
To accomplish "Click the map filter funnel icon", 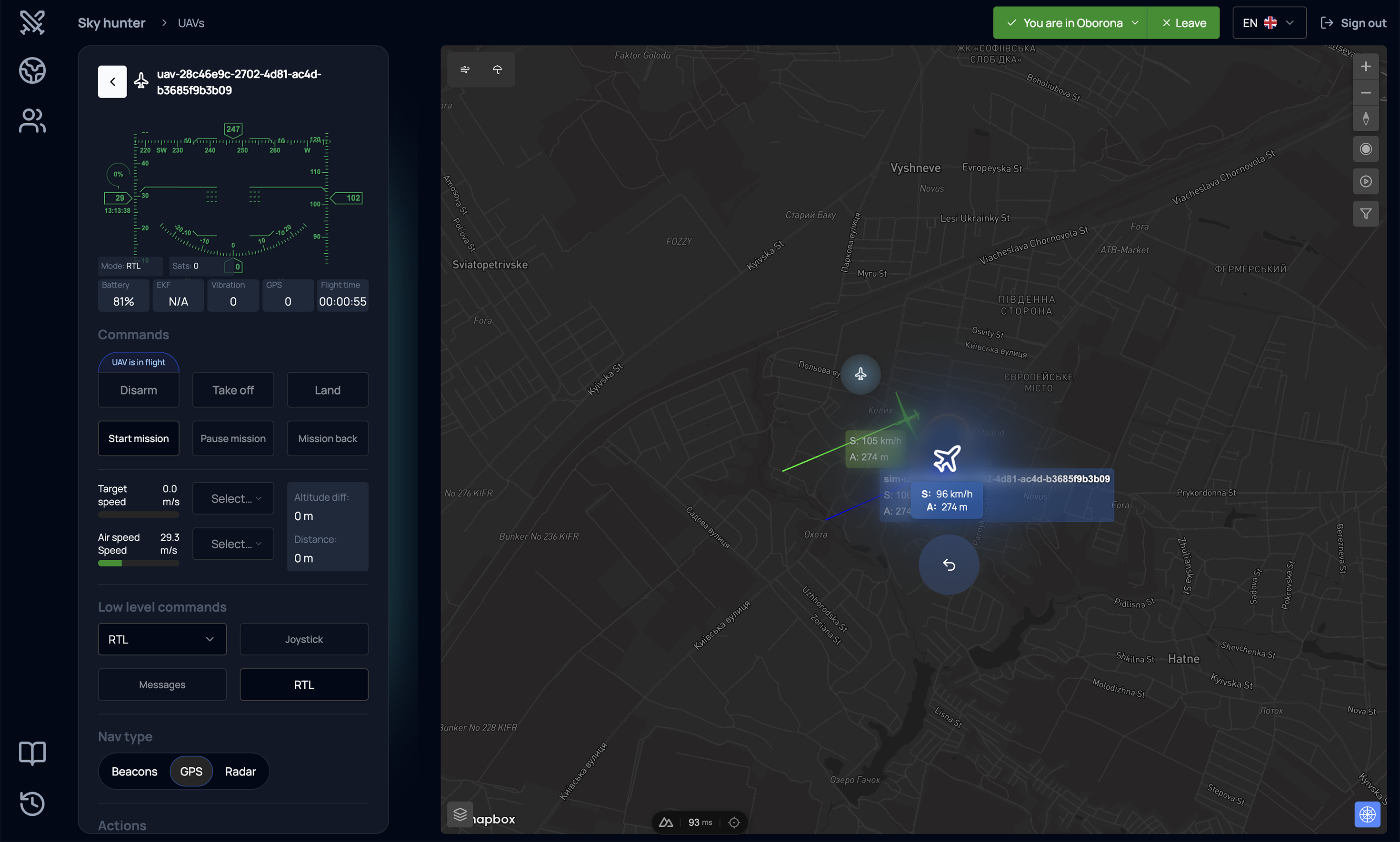I will (x=1365, y=213).
